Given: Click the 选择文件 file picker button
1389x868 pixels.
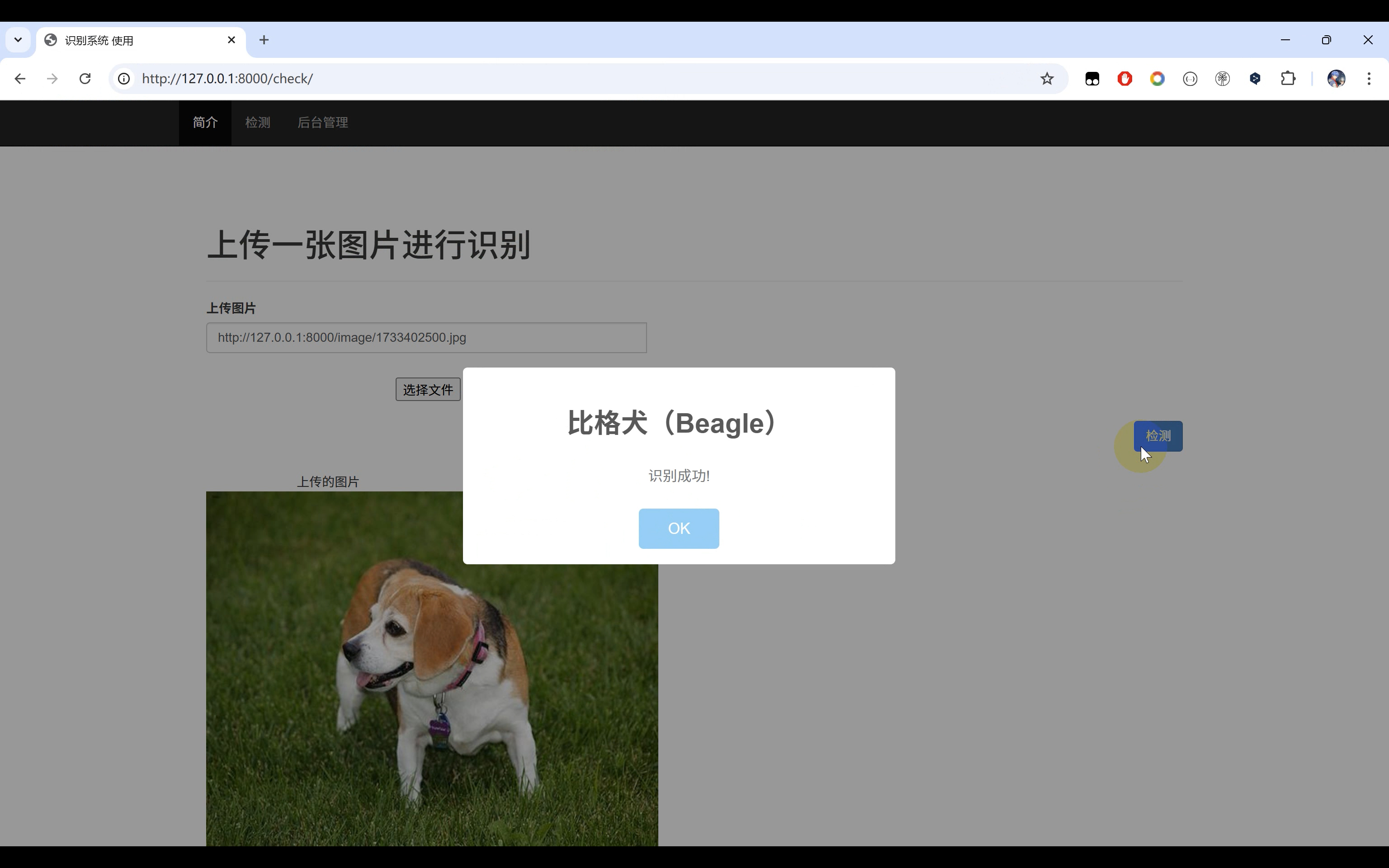Looking at the screenshot, I should (x=427, y=389).
